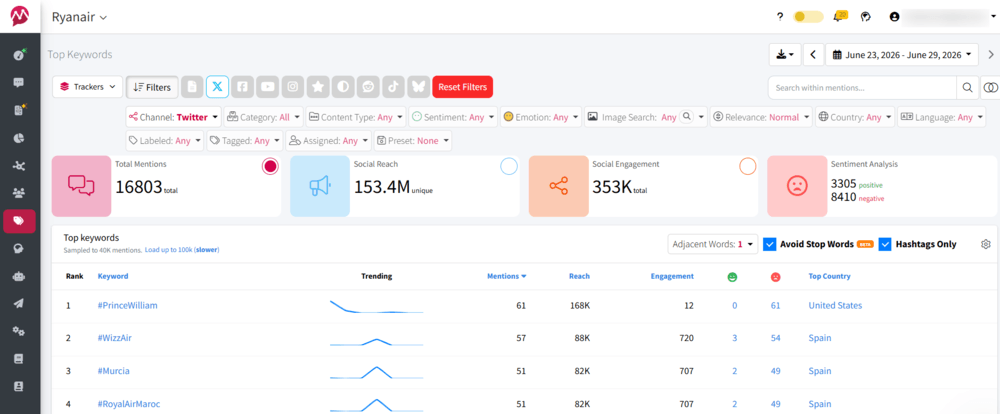
Task: Sort by the Engagement column header
Action: point(672,276)
